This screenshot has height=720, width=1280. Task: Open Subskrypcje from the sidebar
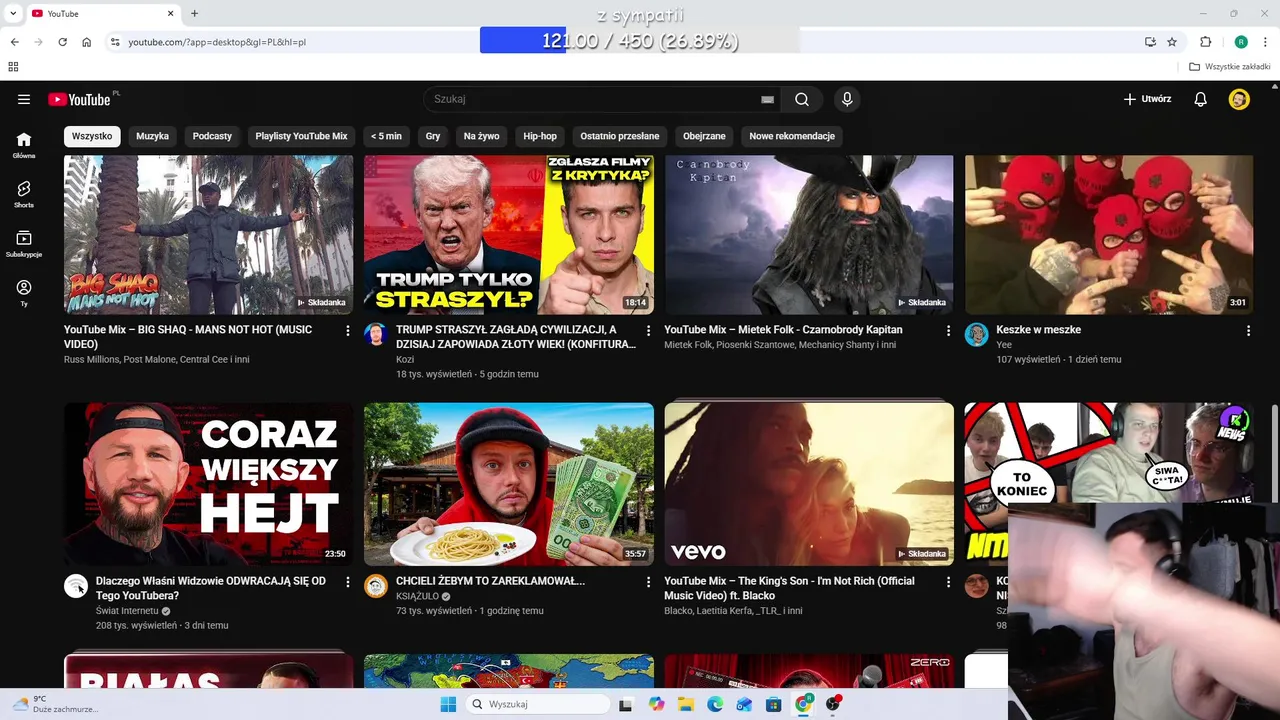24,243
